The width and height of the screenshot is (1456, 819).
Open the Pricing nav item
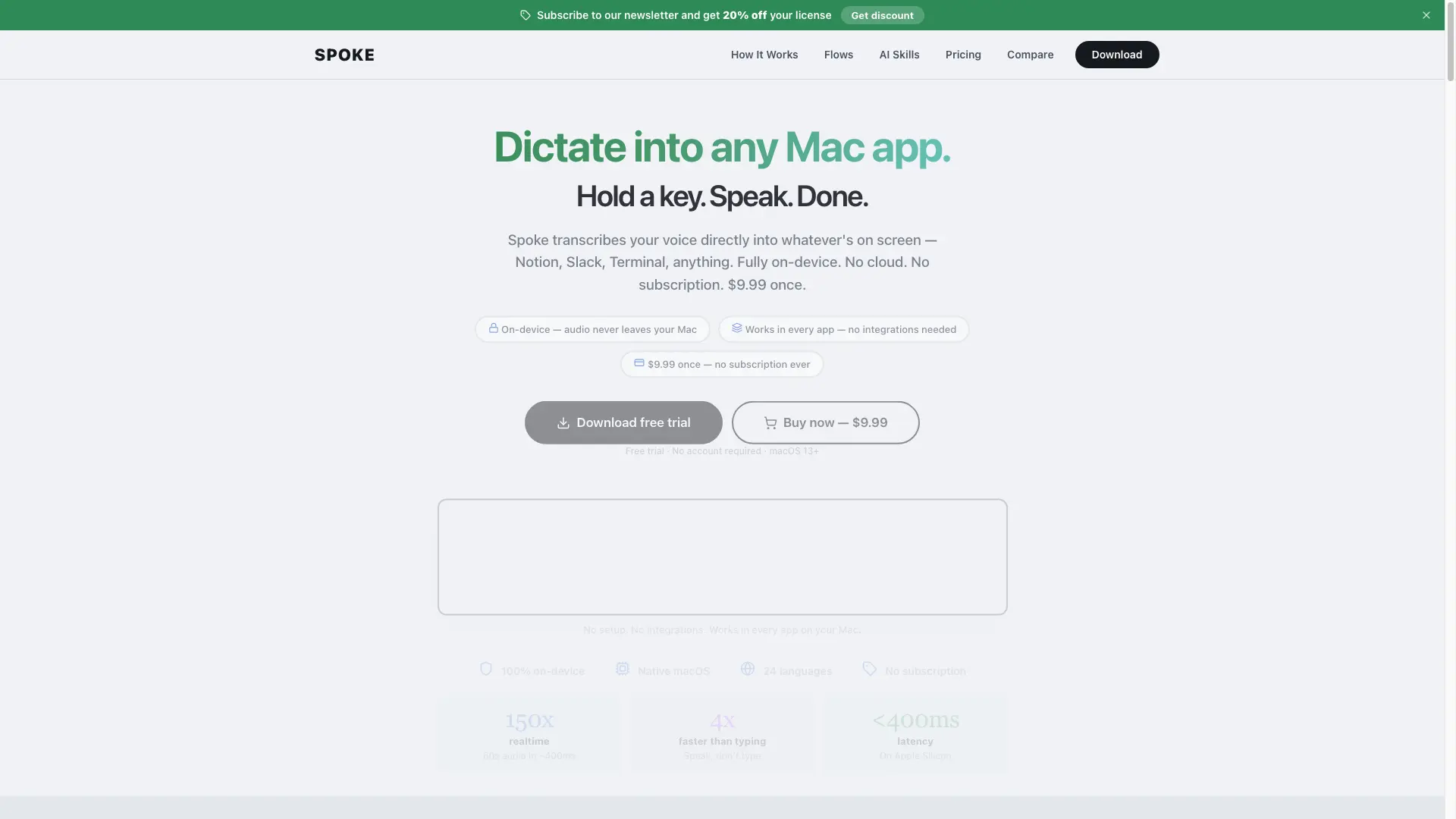963,55
